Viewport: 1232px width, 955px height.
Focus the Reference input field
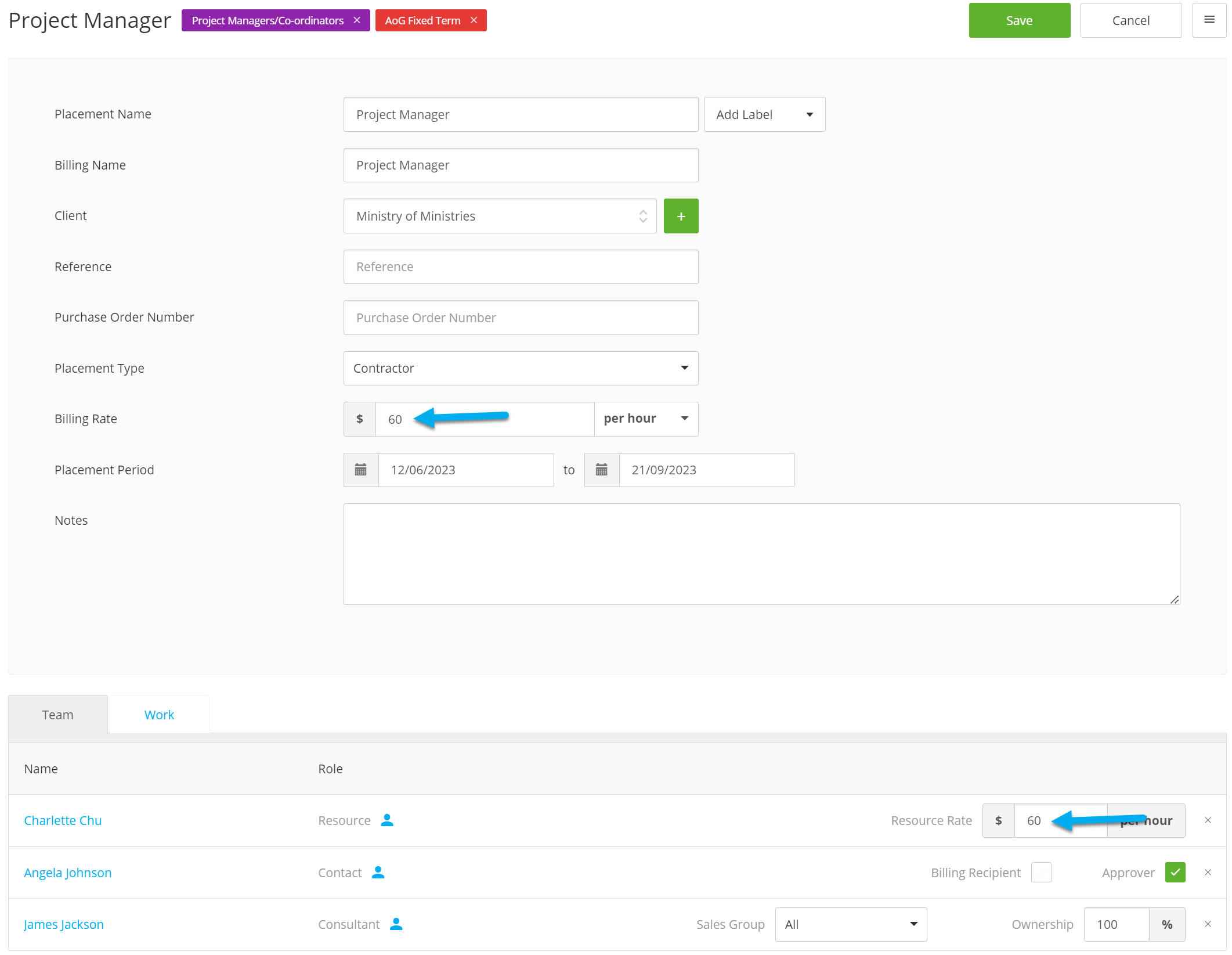(x=521, y=266)
